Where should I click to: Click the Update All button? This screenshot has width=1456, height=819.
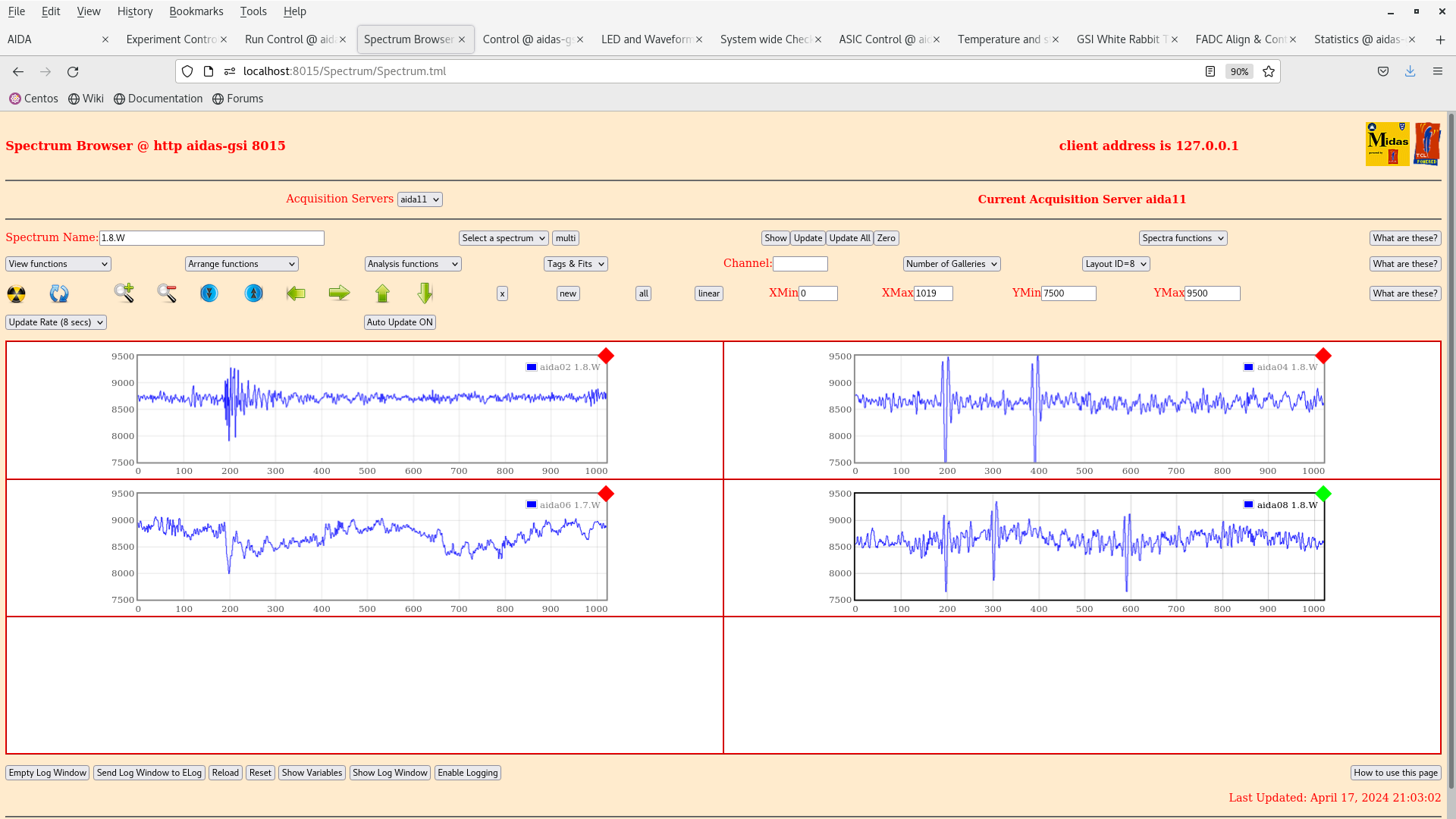click(849, 238)
